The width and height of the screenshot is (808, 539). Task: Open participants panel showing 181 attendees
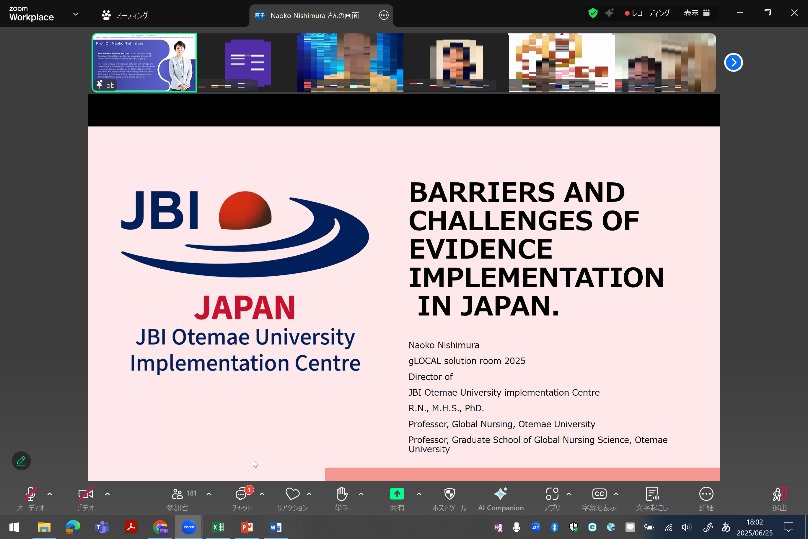(x=184, y=494)
